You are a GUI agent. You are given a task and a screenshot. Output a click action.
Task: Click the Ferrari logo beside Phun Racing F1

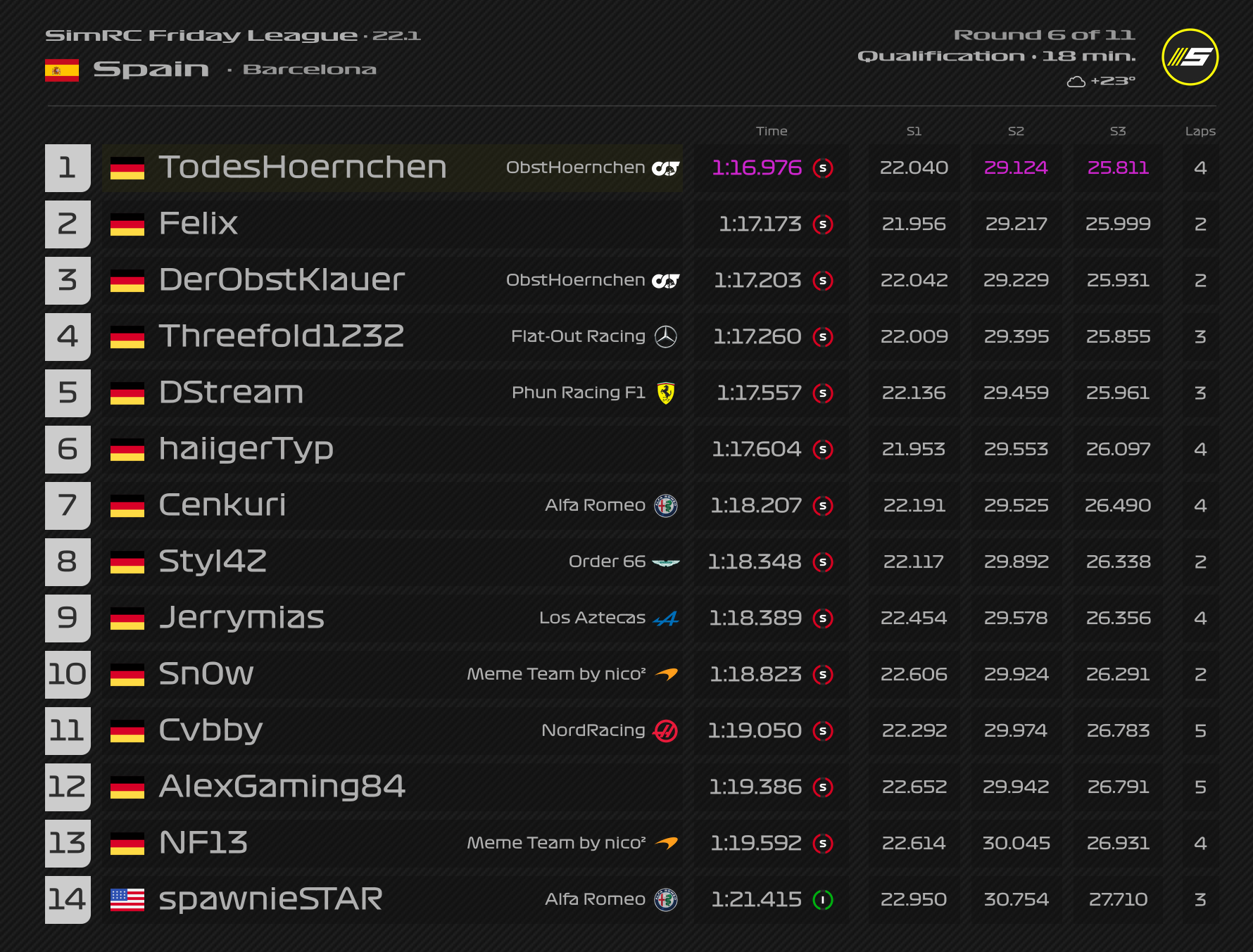coord(665,393)
